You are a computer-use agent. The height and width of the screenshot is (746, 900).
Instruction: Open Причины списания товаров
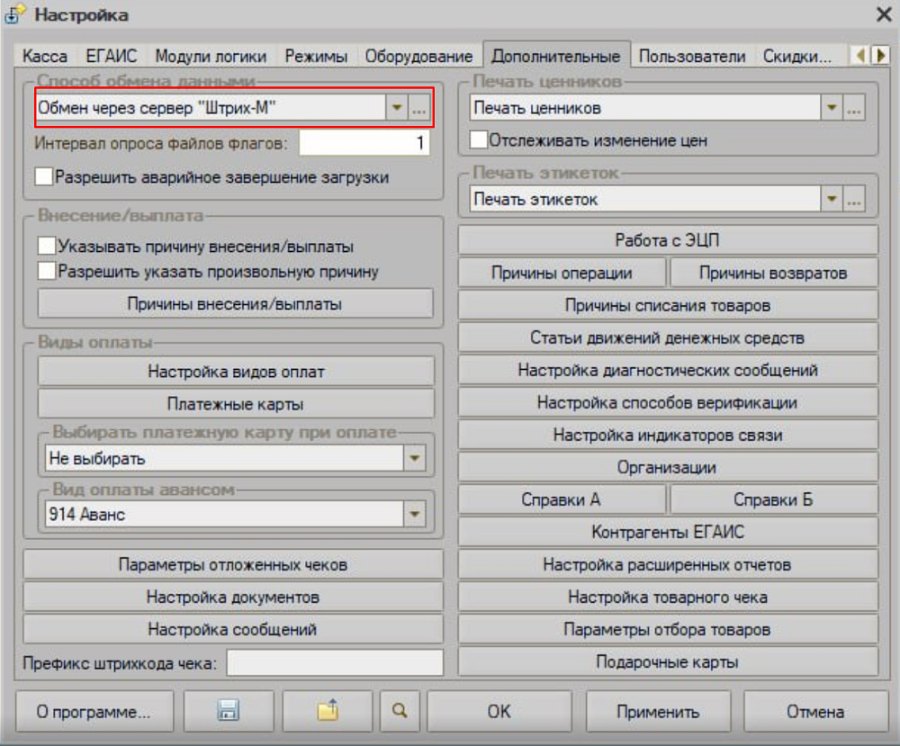(x=668, y=305)
